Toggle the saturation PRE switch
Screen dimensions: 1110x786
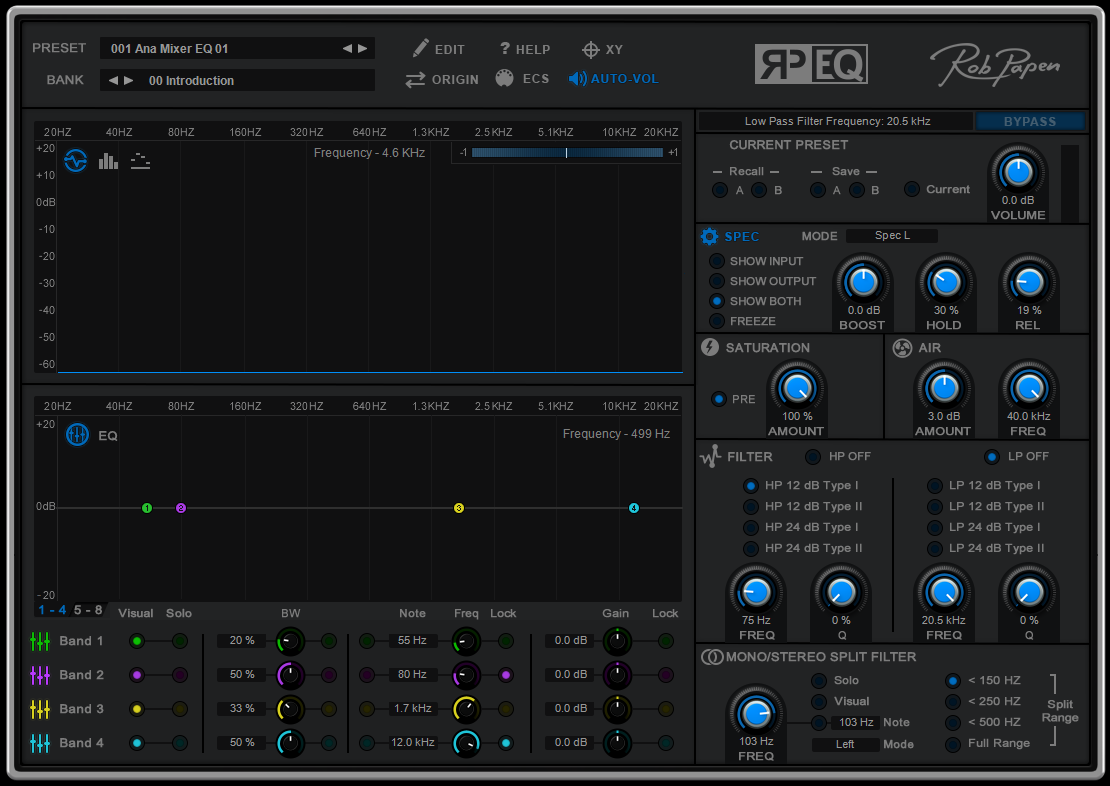click(719, 399)
